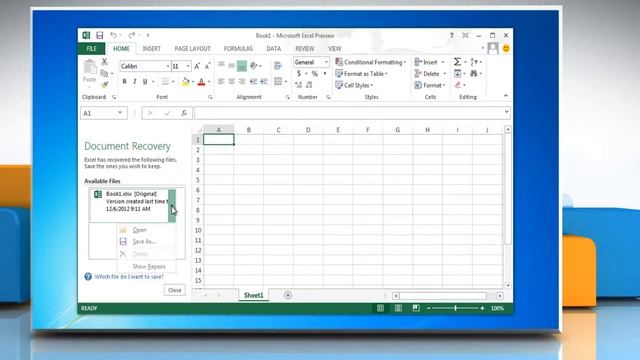Click the Help question mark icon
Image resolution: width=640 pixels, height=360 pixels.
(451, 36)
